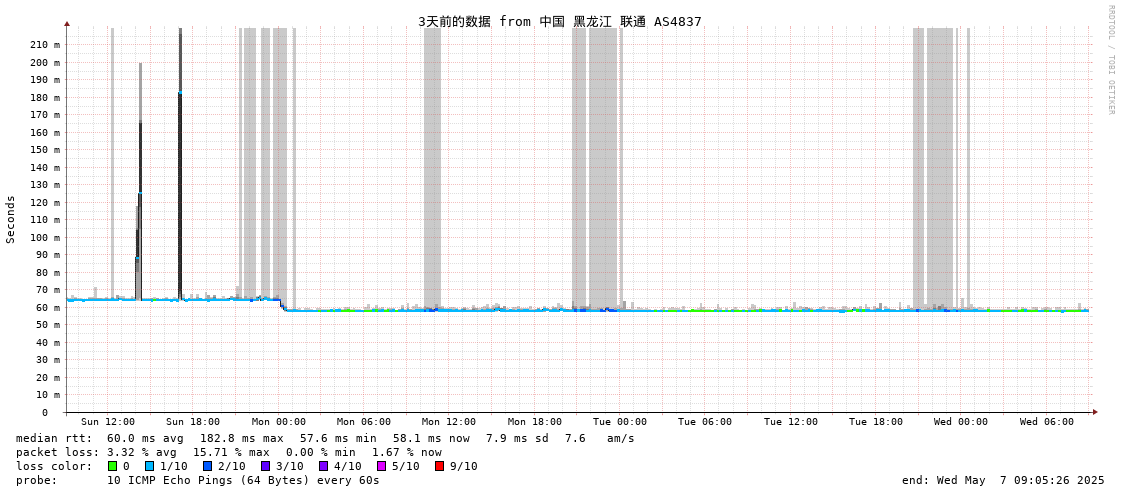Click the '210 m' y-axis tick label

(x=46, y=44)
